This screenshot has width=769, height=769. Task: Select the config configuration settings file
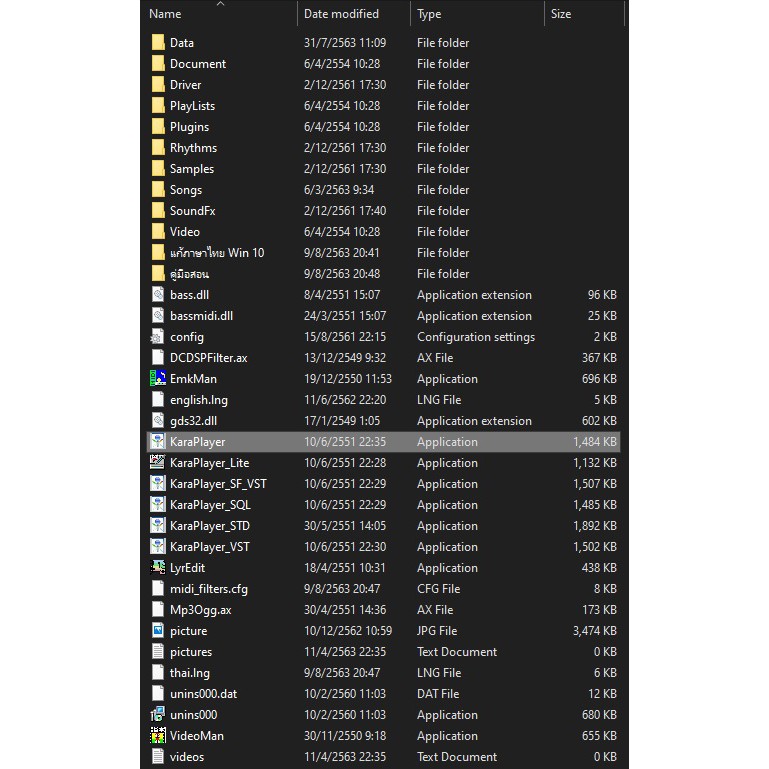pos(186,337)
